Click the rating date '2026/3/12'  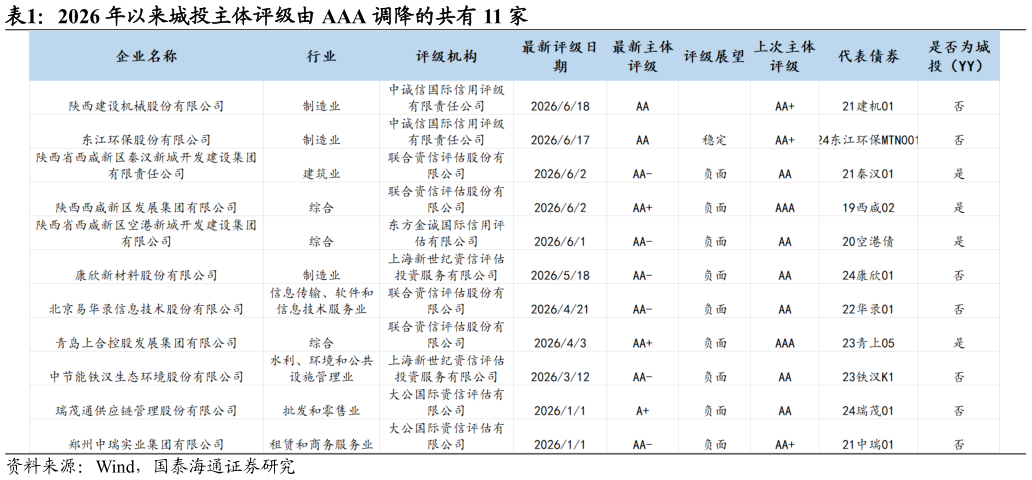pos(559,377)
